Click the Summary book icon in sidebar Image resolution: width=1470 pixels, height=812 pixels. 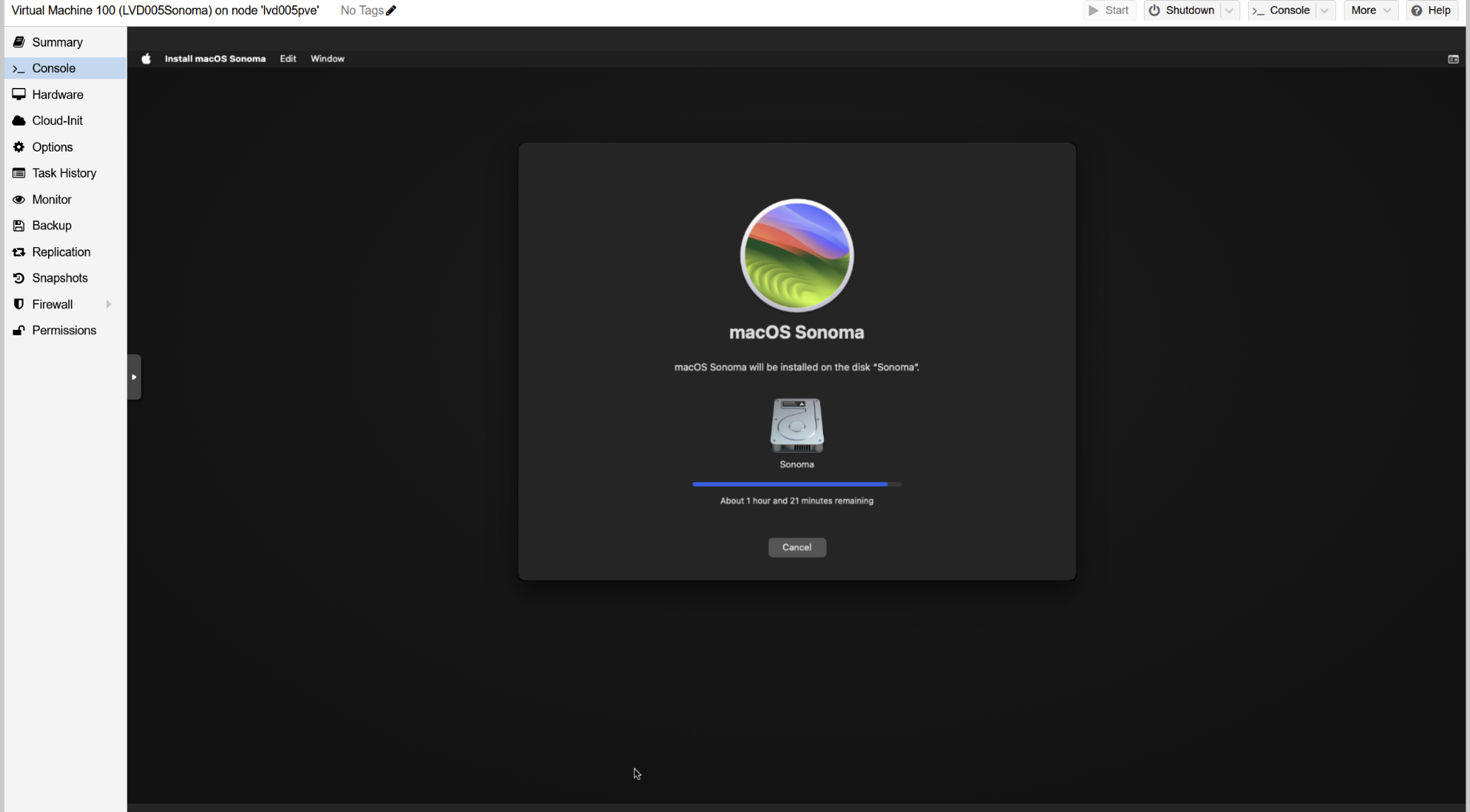(19, 42)
